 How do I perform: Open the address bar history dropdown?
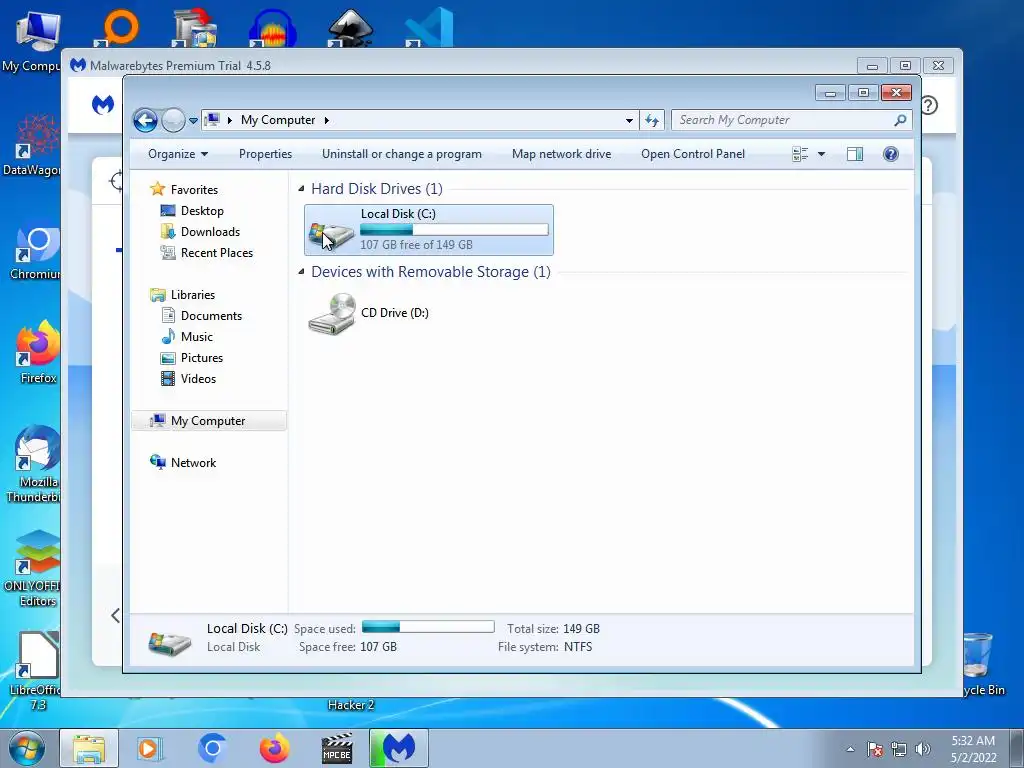pos(629,120)
